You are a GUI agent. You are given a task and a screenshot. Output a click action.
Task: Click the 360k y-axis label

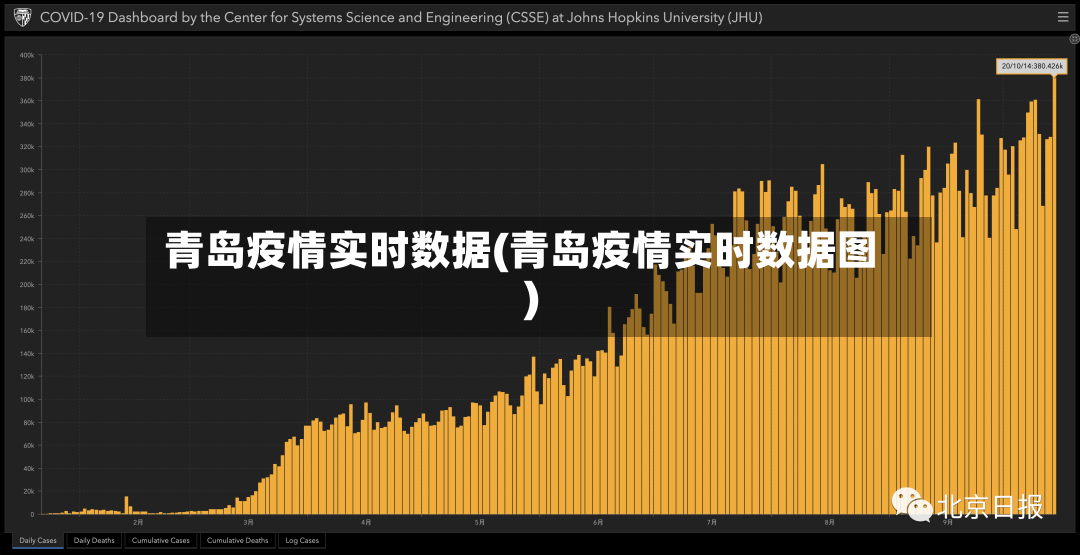pos(27,101)
